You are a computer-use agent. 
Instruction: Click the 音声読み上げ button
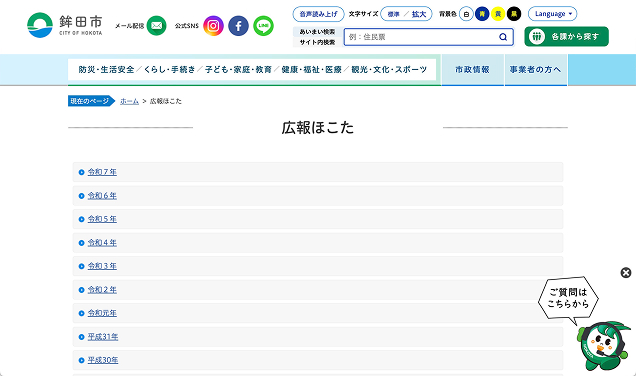click(x=318, y=14)
